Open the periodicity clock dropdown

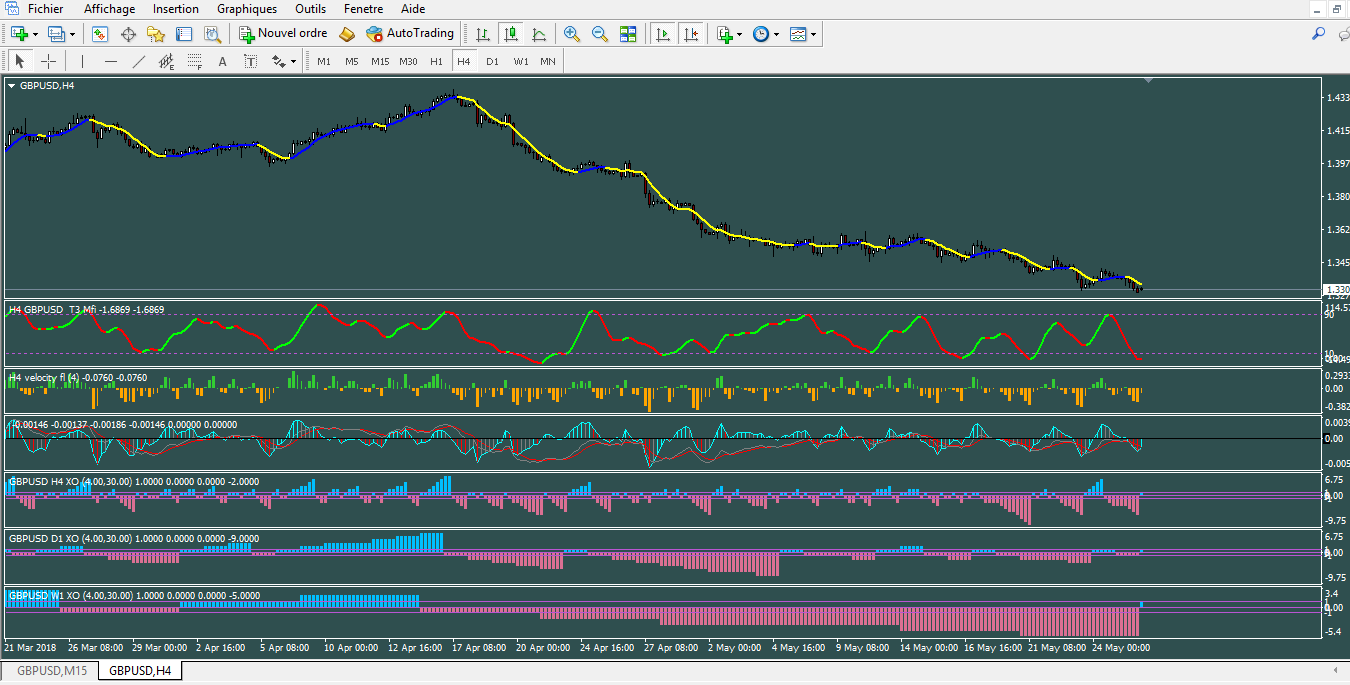(776, 34)
